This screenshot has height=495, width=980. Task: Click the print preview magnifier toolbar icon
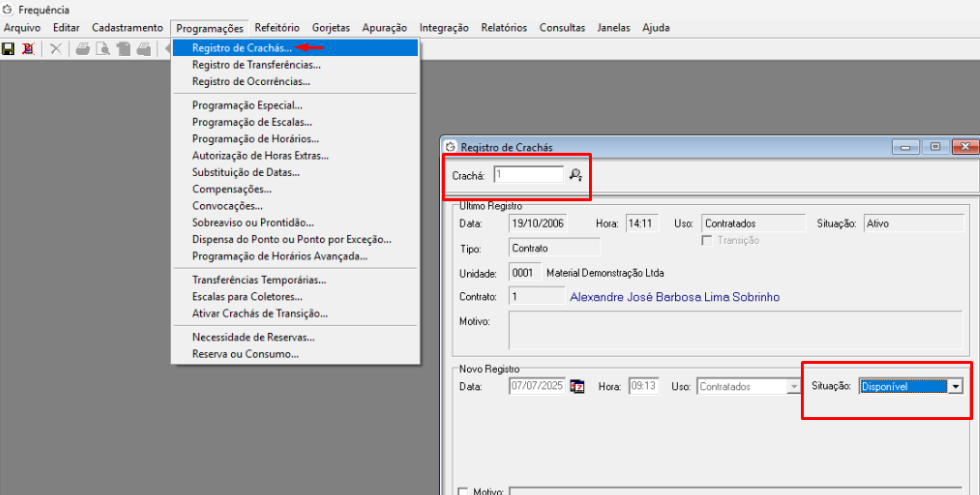[102, 48]
